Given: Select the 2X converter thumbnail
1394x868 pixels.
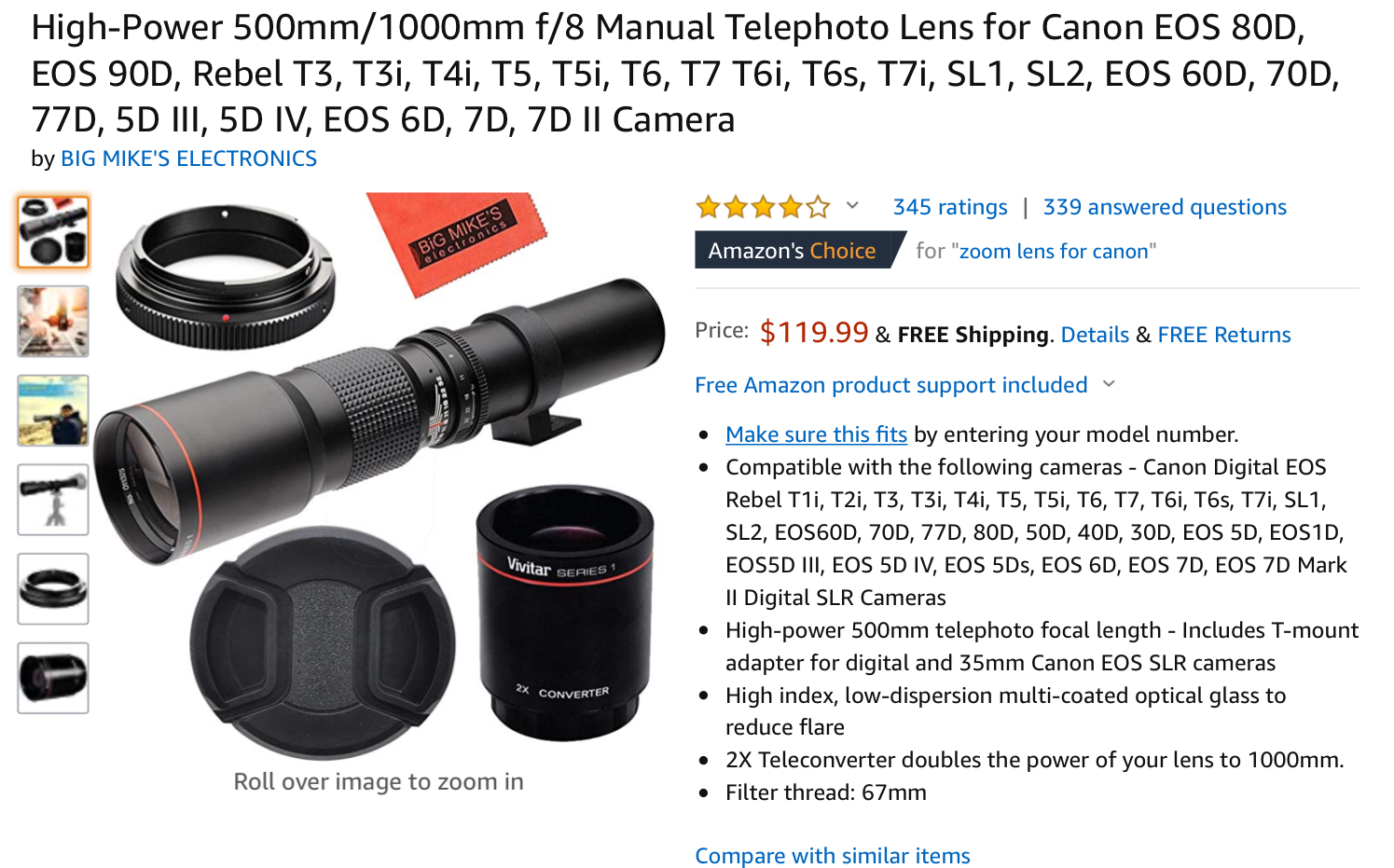Looking at the screenshot, I should tap(53, 678).
